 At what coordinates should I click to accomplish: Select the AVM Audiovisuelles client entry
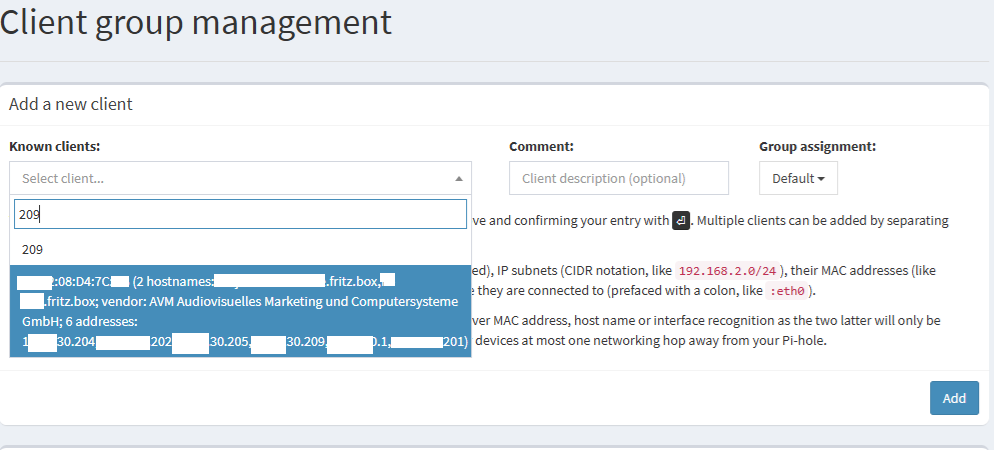pos(240,311)
